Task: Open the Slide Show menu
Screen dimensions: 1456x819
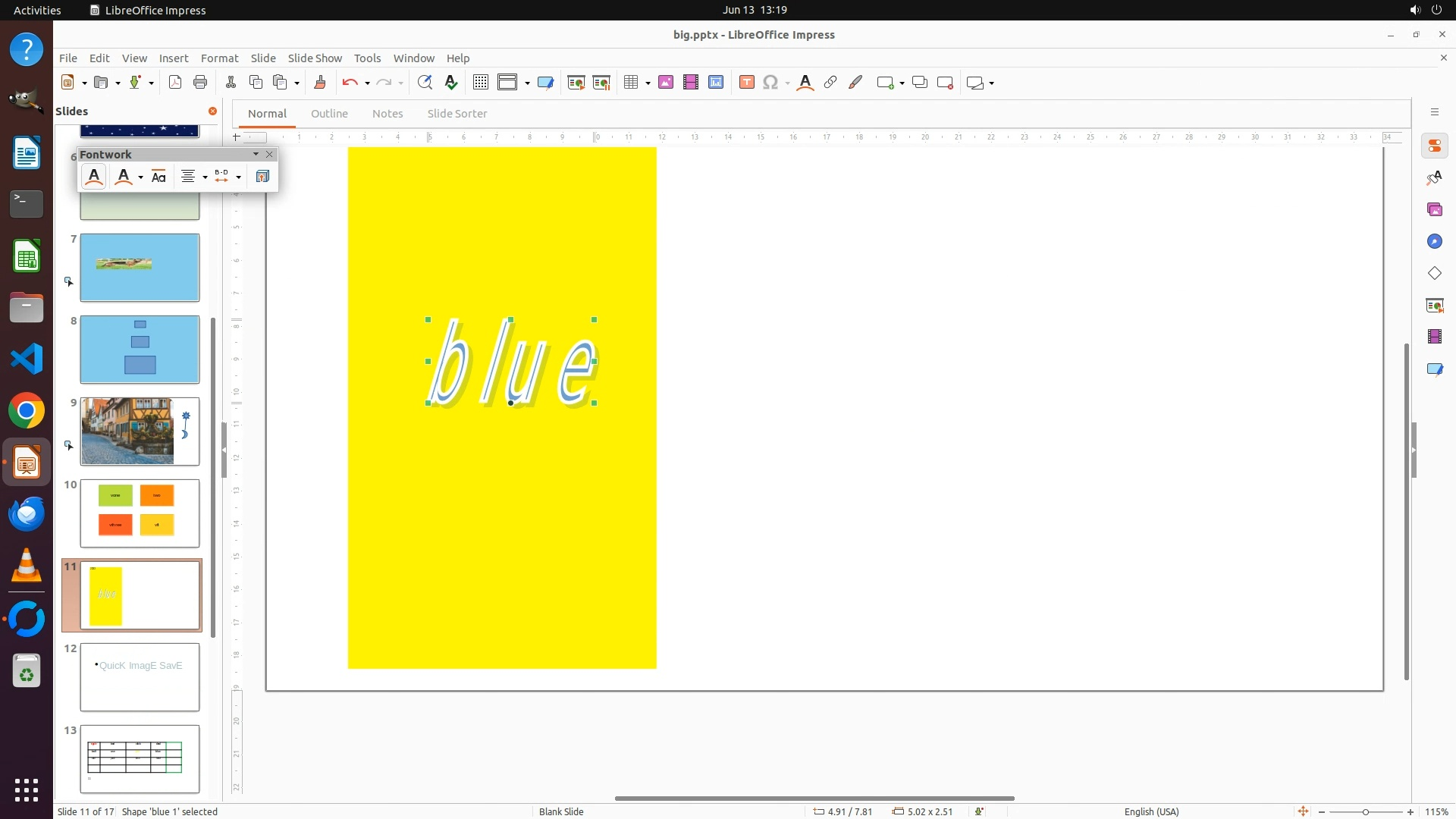Action: pos(315,58)
